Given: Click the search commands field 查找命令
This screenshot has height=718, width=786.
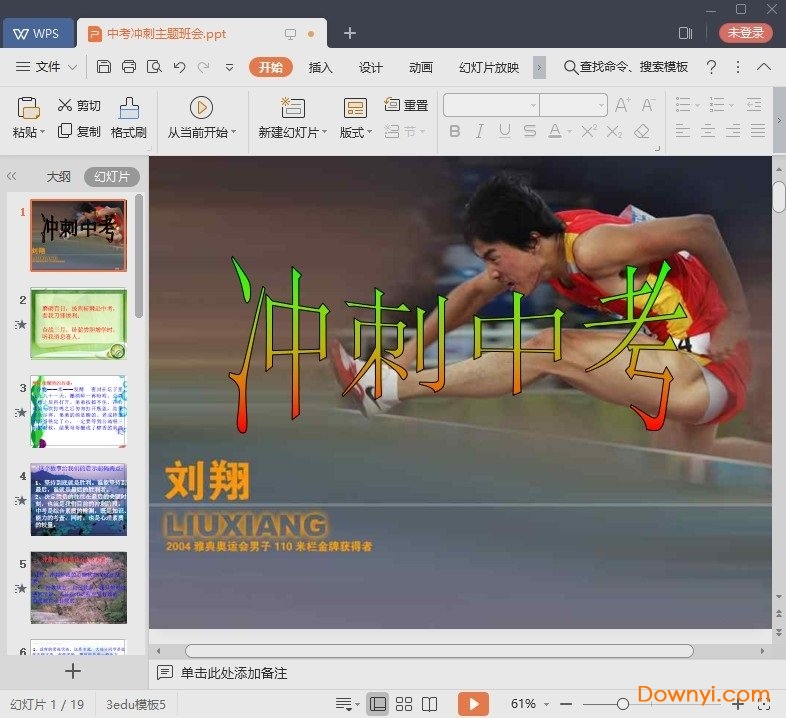Looking at the screenshot, I should pos(626,67).
